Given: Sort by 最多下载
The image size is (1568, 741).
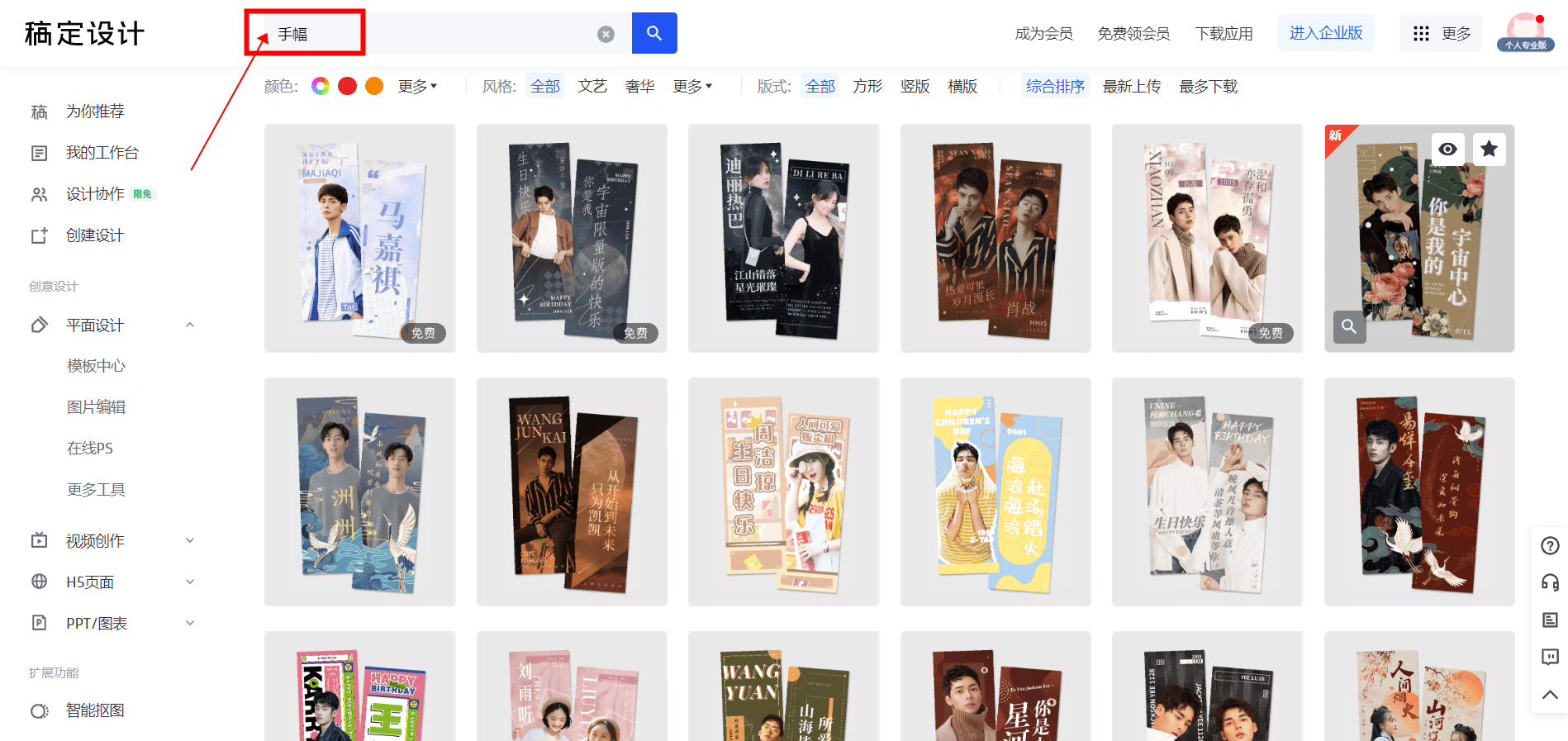Looking at the screenshot, I should 1208,87.
